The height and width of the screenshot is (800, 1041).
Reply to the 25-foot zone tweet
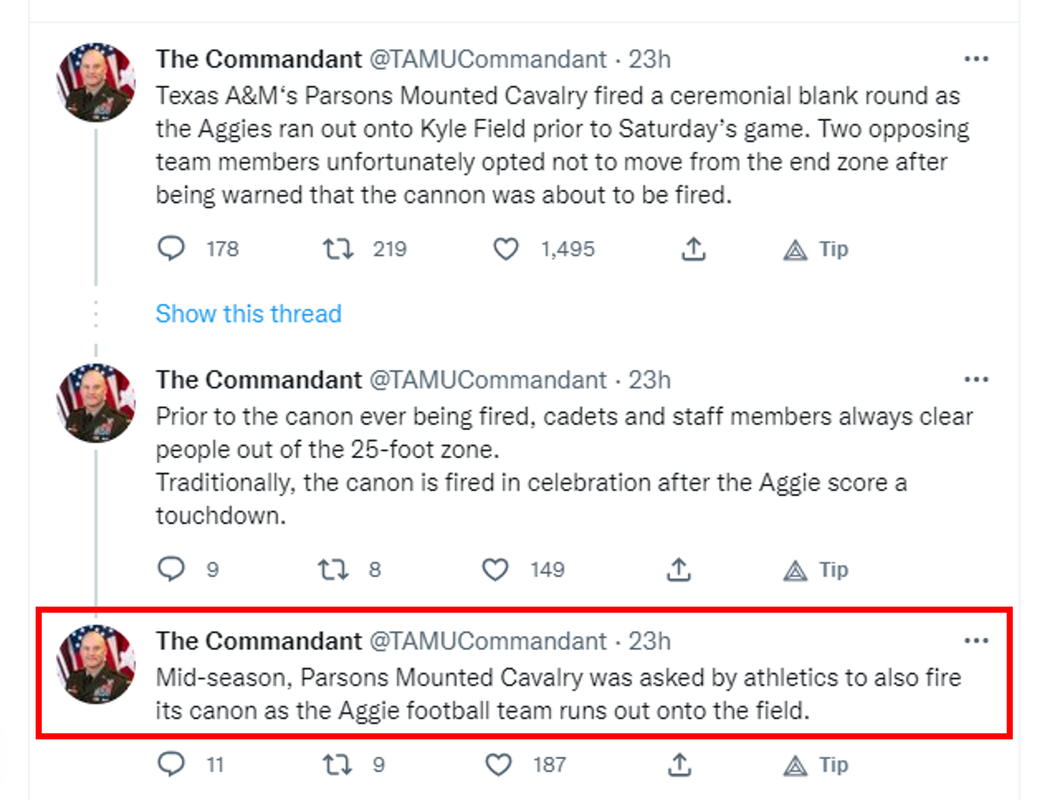point(172,570)
